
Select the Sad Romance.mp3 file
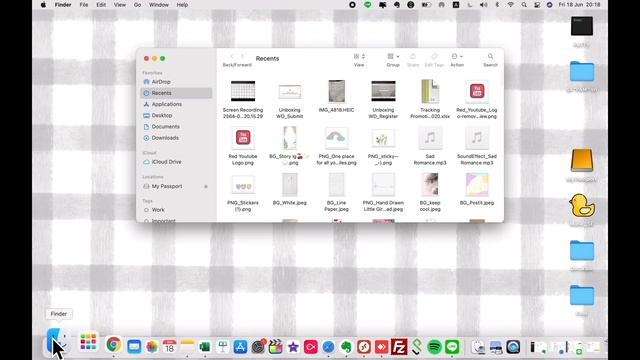point(430,146)
